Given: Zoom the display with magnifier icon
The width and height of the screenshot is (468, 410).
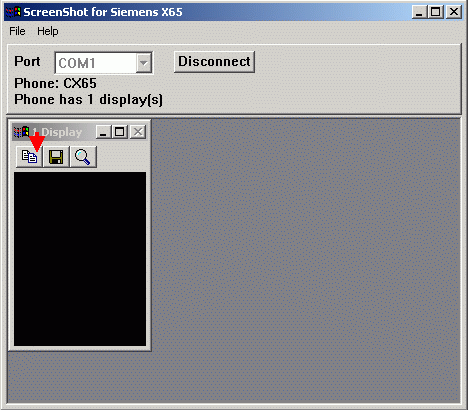Looking at the screenshot, I should click(x=83, y=156).
